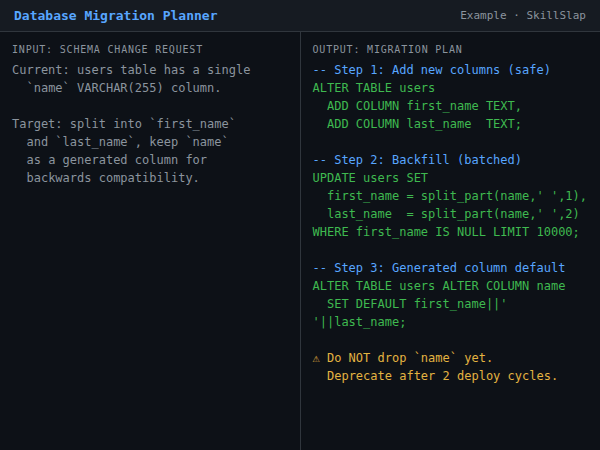Click the WHERE first_name IS NULL line

(x=446, y=232)
